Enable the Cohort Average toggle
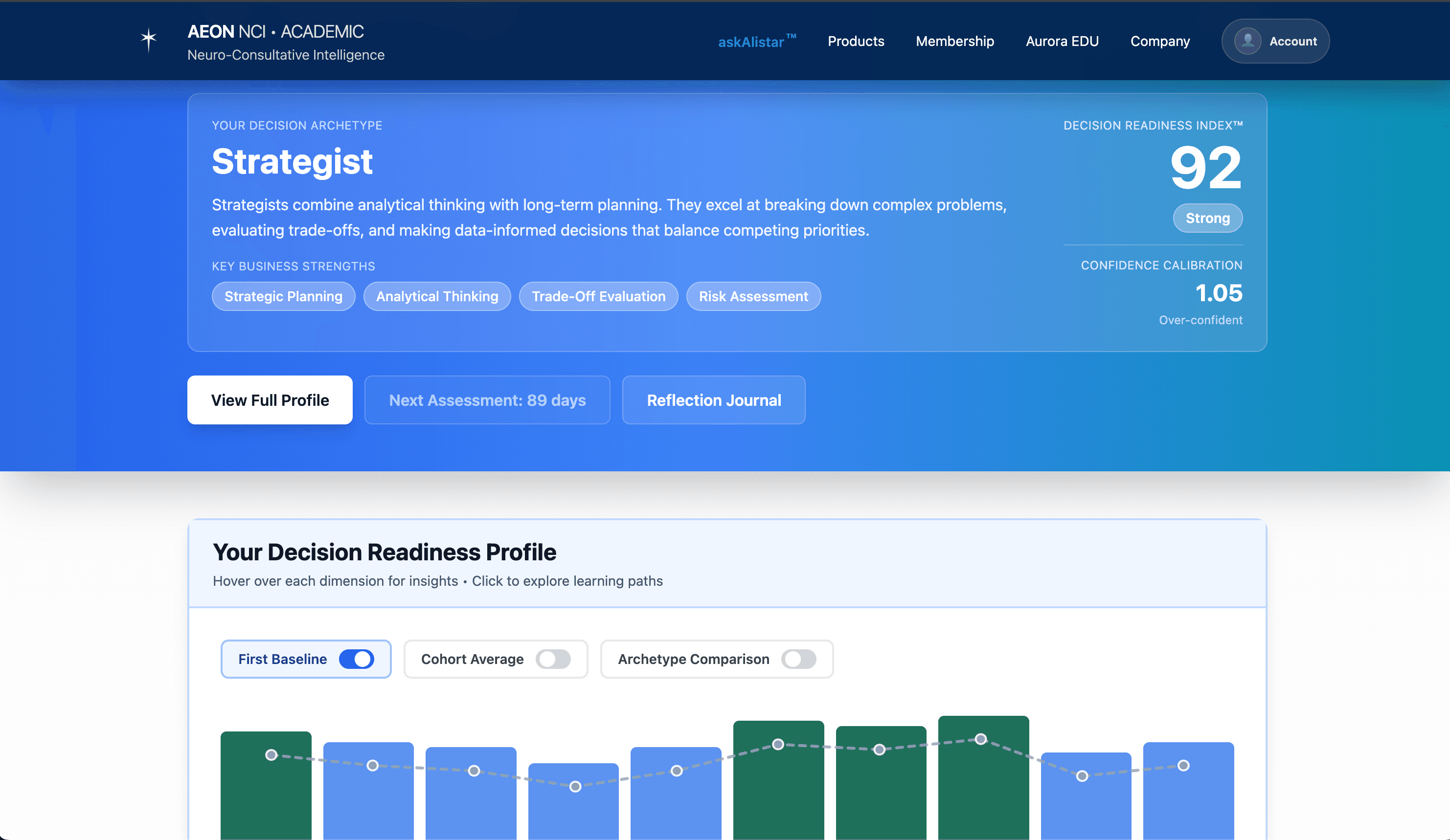The width and height of the screenshot is (1450, 840). [553, 659]
